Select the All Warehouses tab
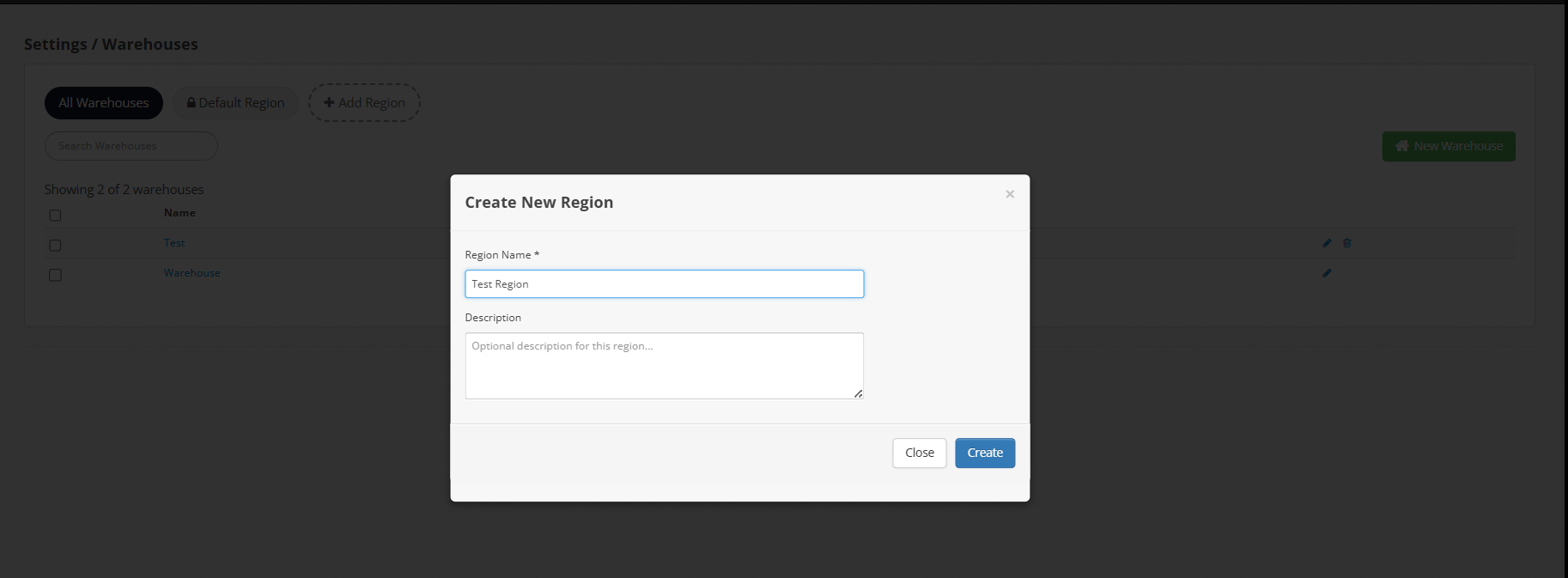The height and width of the screenshot is (578, 1568). [x=104, y=103]
